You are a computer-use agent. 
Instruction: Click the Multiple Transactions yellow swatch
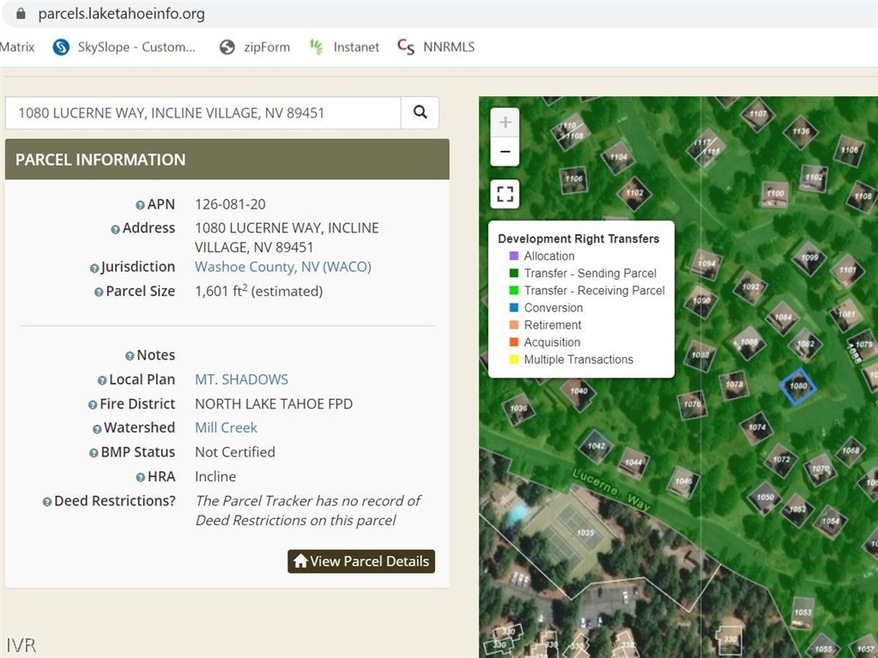[x=513, y=360]
